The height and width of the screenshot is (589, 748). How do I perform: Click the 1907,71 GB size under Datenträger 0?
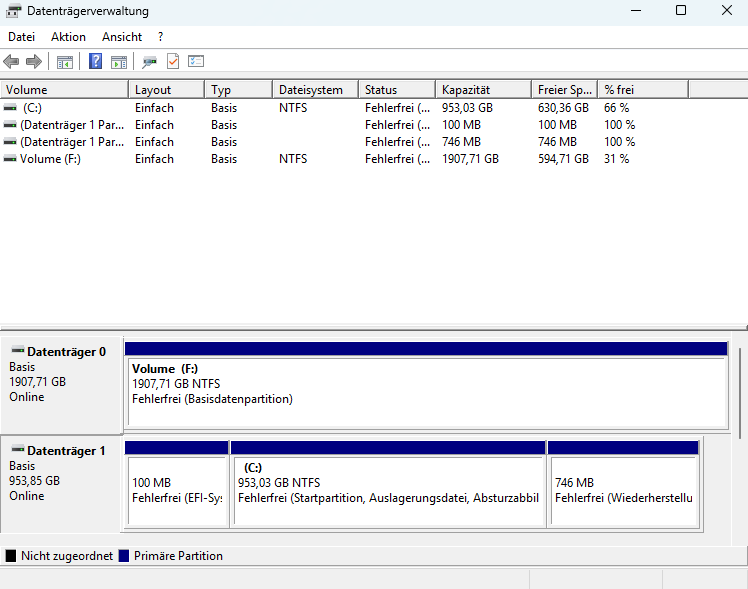[37, 382]
